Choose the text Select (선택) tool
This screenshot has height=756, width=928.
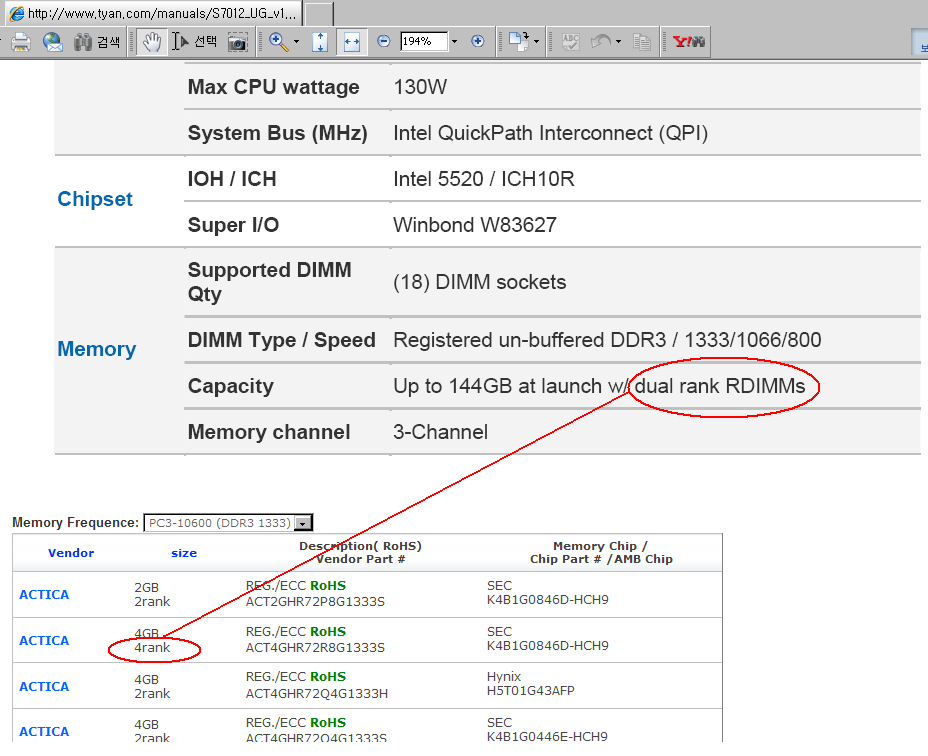[195, 42]
